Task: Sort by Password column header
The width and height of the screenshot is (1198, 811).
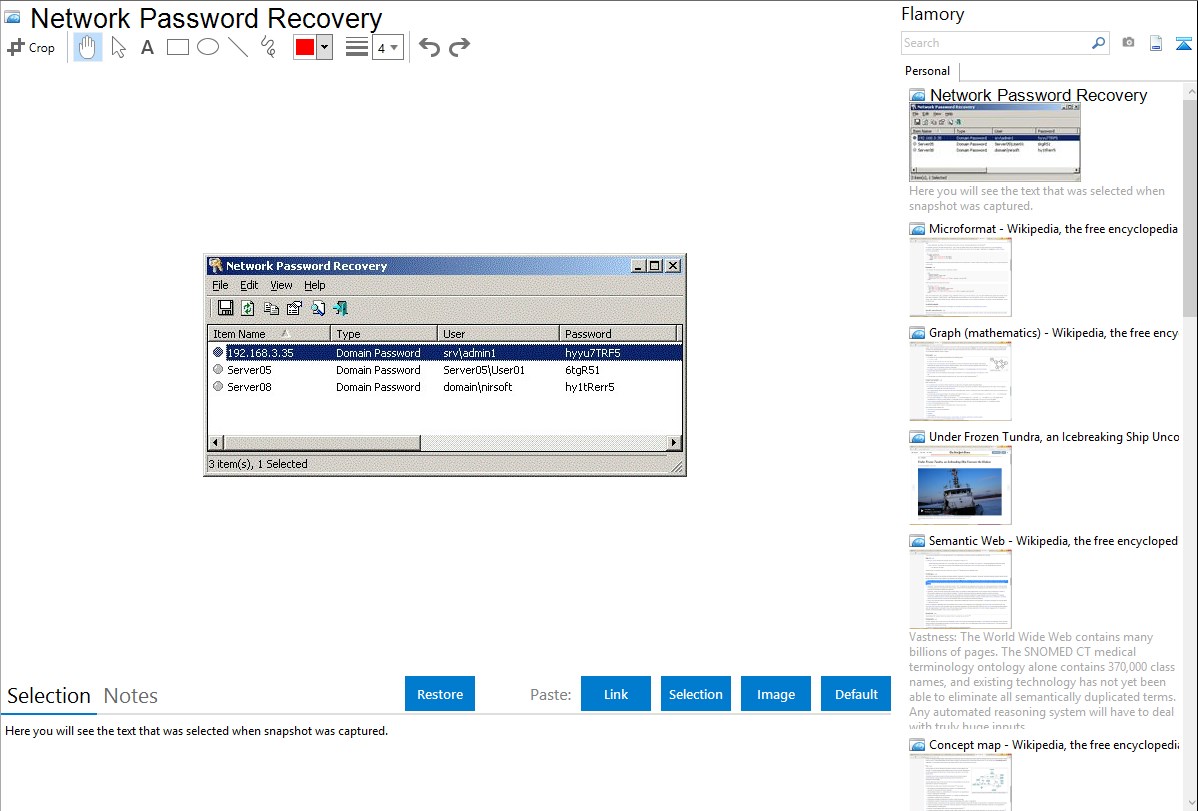Action: pos(618,334)
